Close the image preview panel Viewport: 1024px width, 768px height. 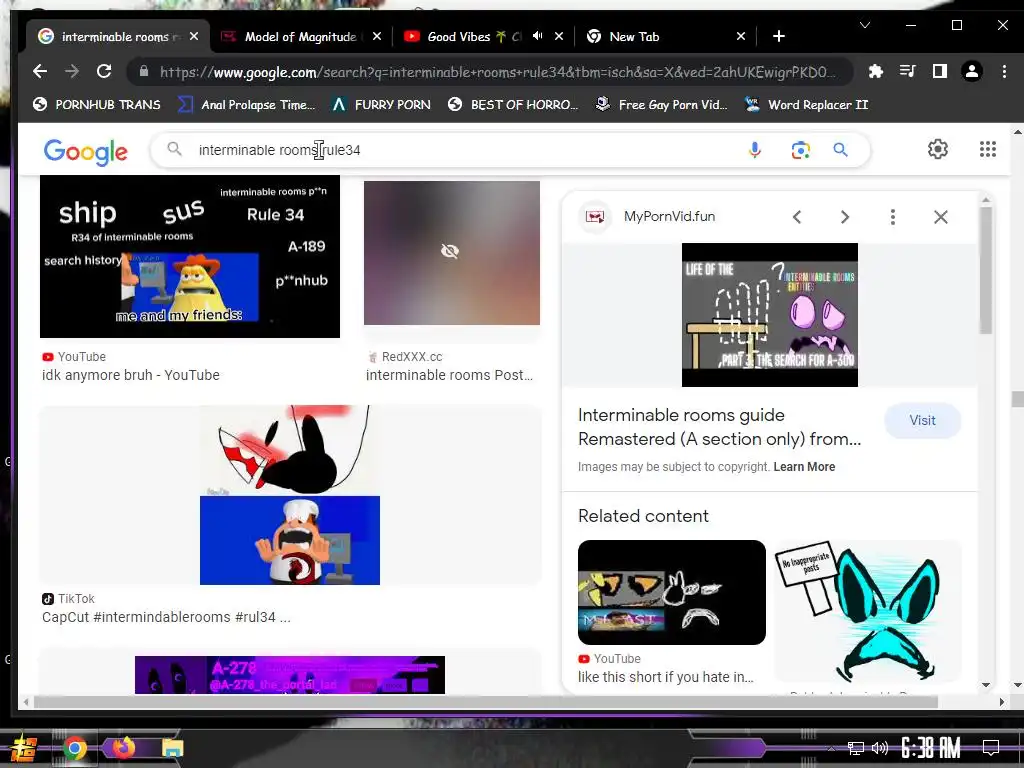[940, 217]
